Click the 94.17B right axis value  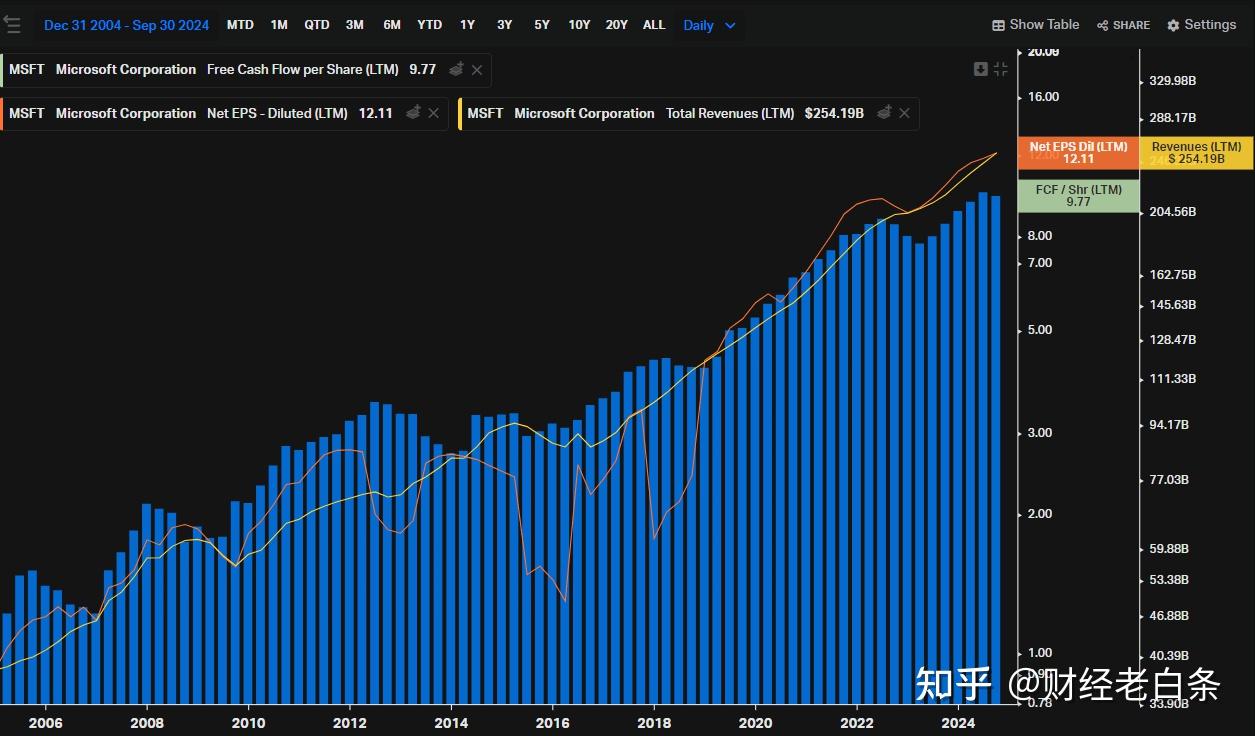pyautogui.click(x=1170, y=425)
